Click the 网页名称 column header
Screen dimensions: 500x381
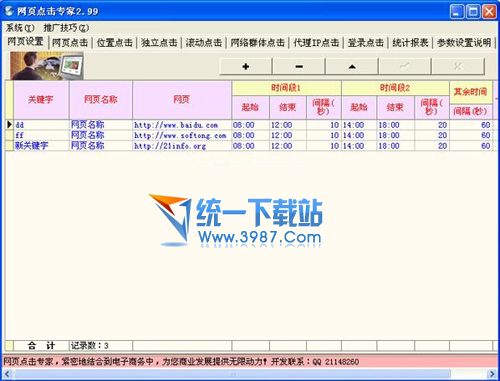click(x=101, y=99)
